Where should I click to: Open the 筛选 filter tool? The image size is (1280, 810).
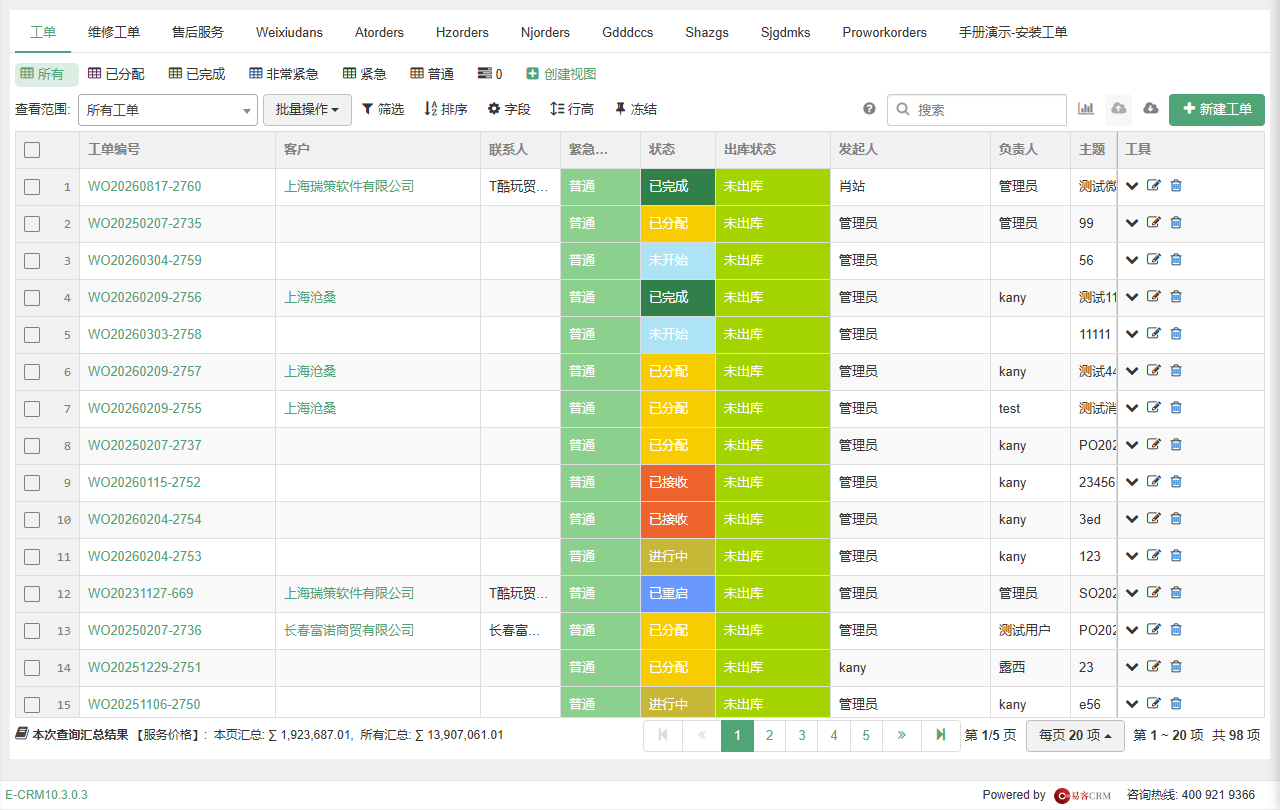click(x=383, y=109)
